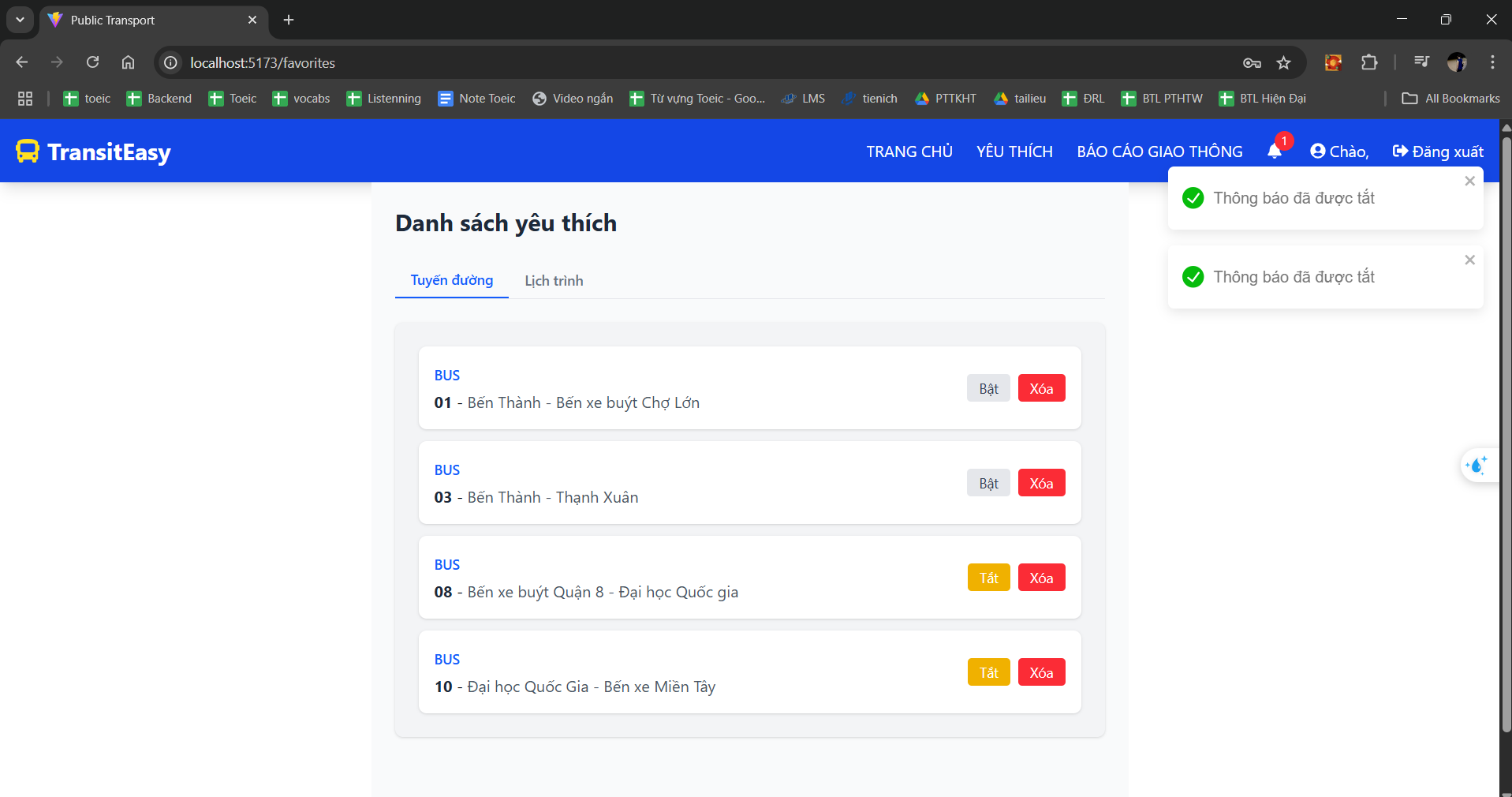The height and width of the screenshot is (797, 1512).
Task: Open the password manager key icon
Action: coord(1252,63)
